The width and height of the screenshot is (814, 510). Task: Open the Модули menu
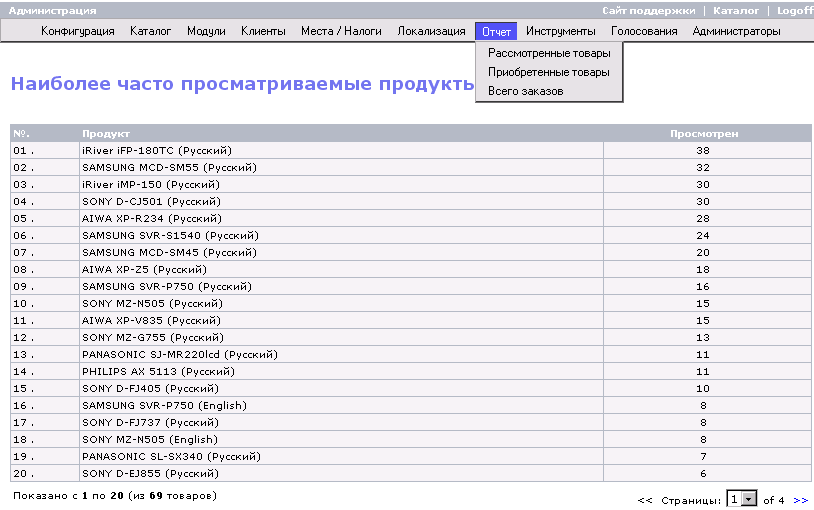206,31
